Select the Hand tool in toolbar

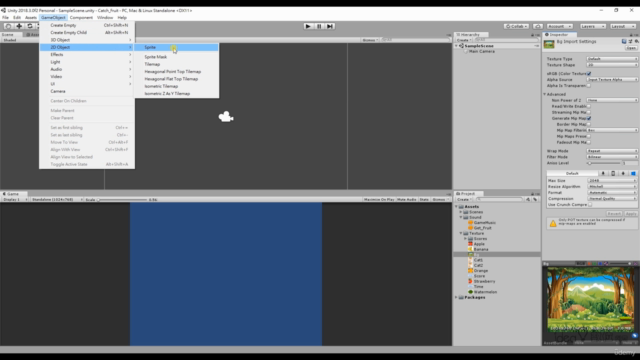tap(8, 26)
